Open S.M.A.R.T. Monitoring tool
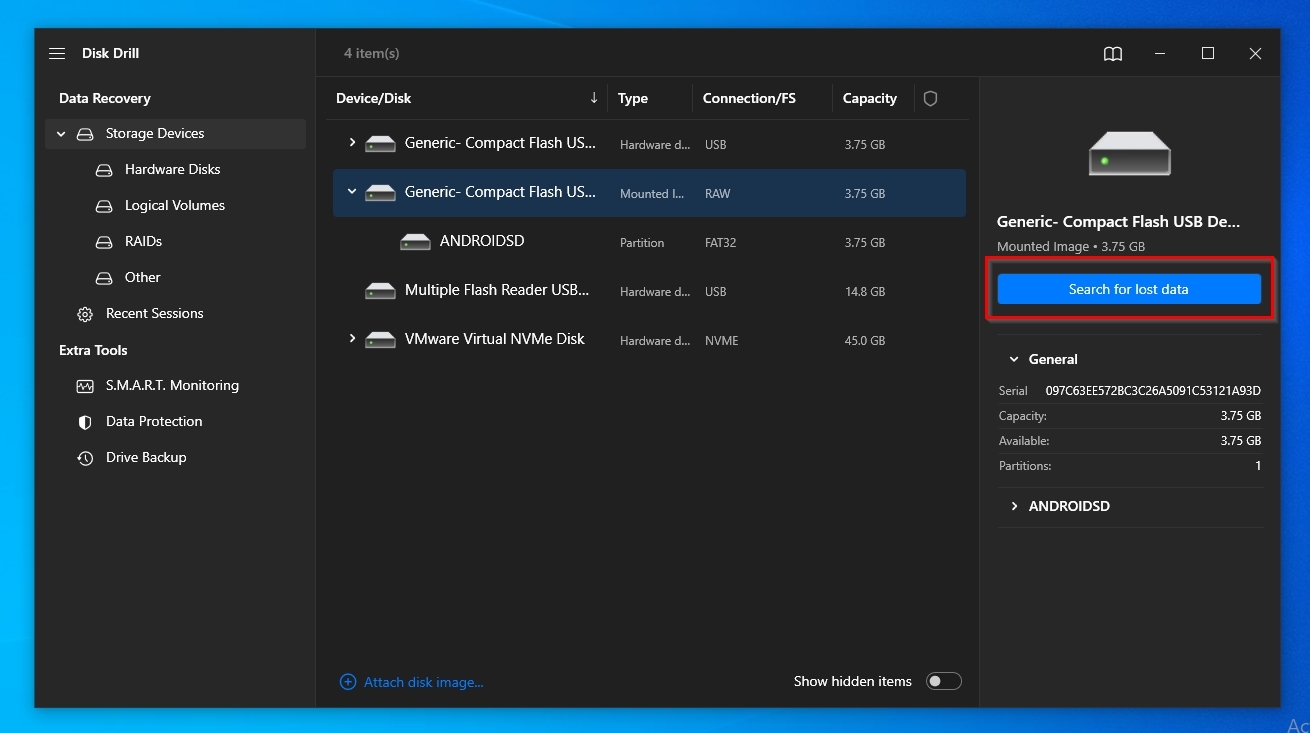The height and width of the screenshot is (733, 1310). click(x=172, y=386)
